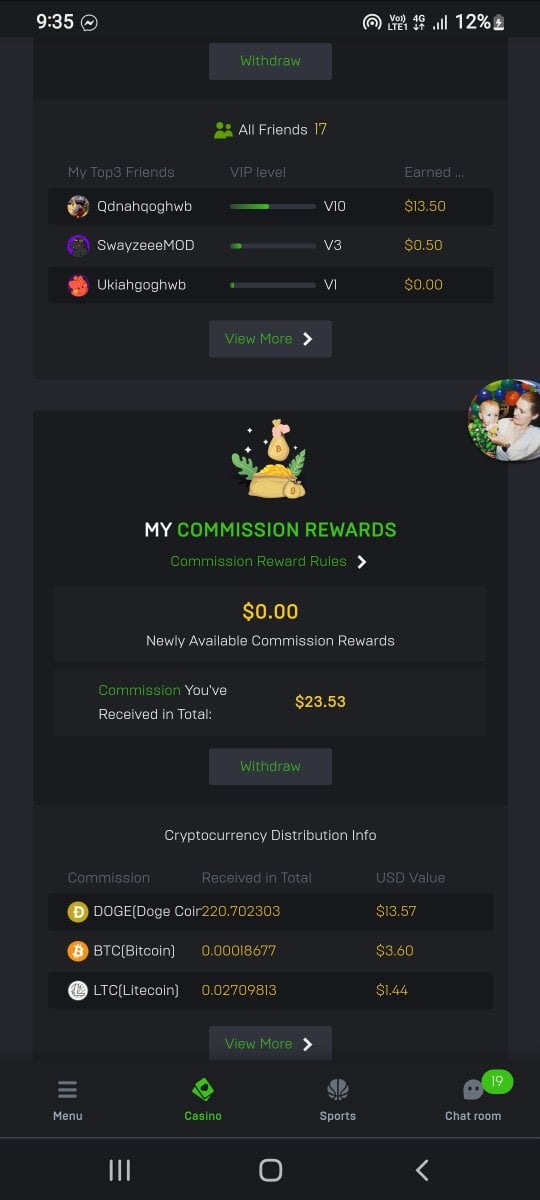Image resolution: width=540 pixels, height=1200 pixels.
Task: Tap Withdraw button below commission total
Action: click(270, 766)
